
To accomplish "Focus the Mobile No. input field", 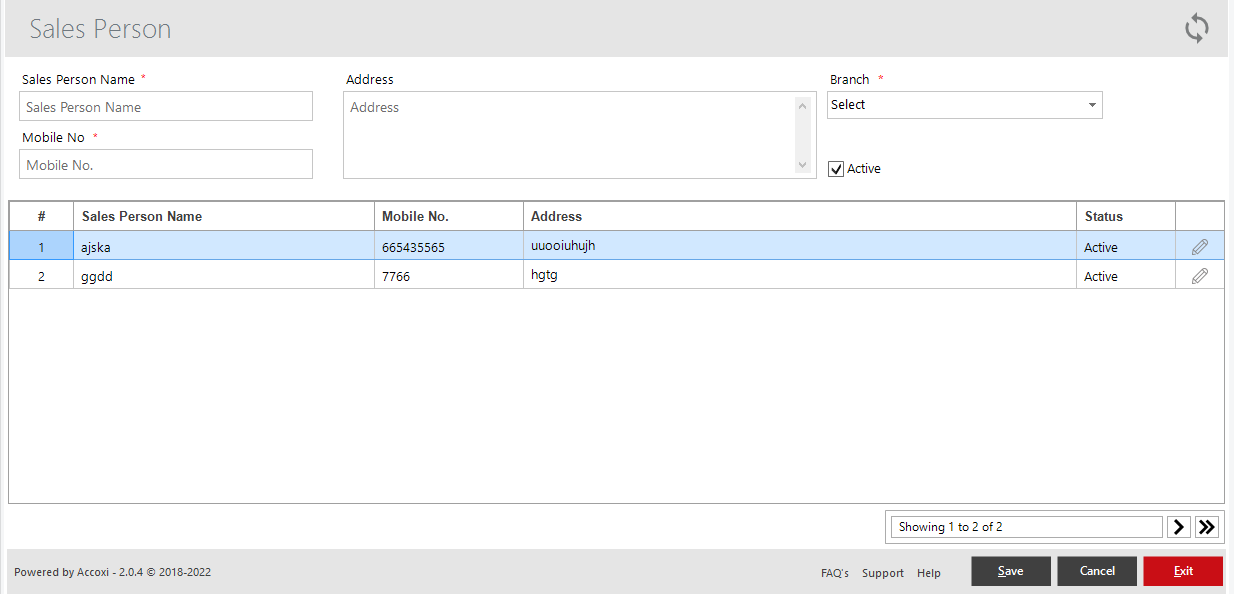I will click(166, 164).
